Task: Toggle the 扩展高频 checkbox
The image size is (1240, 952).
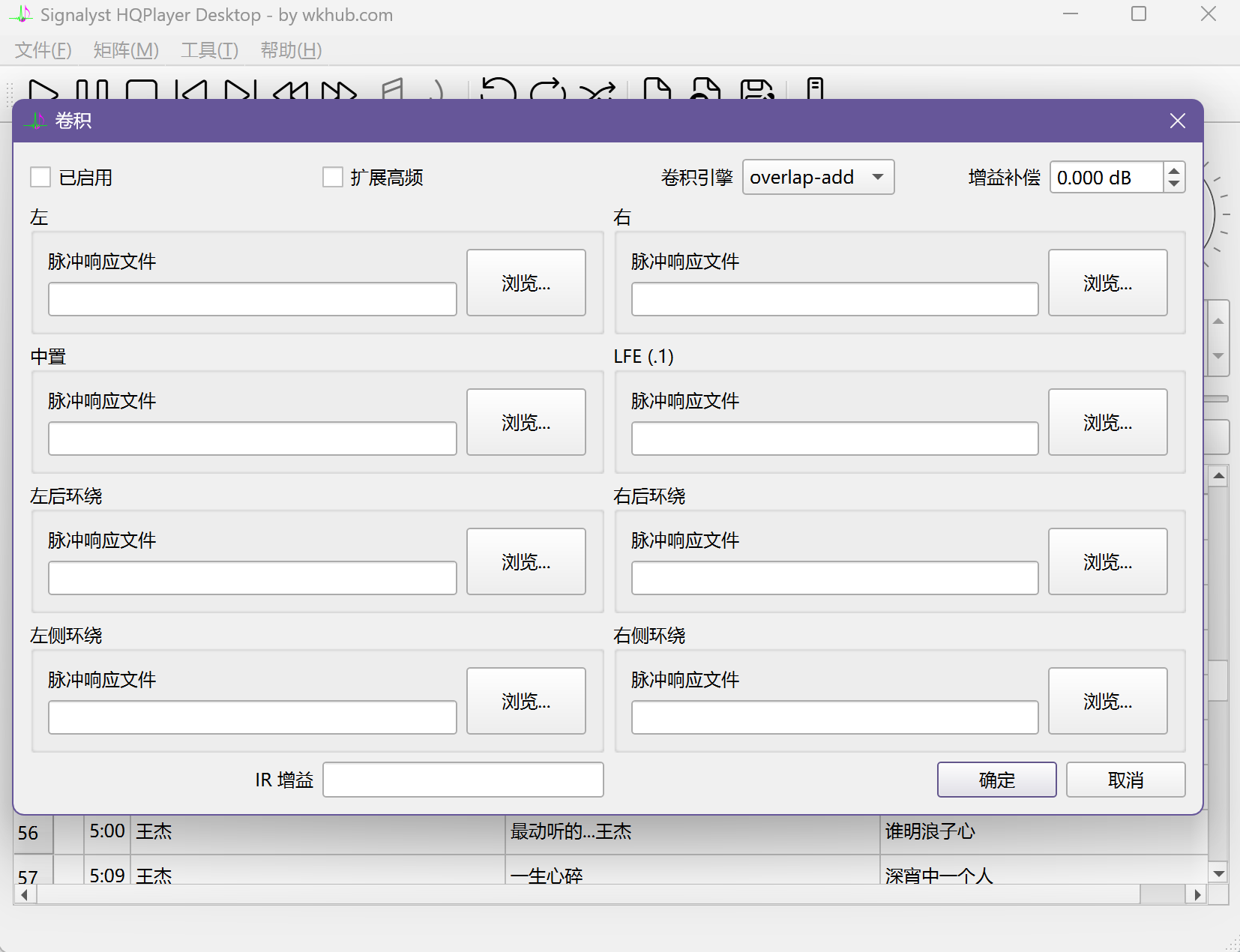Action: pyautogui.click(x=333, y=178)
